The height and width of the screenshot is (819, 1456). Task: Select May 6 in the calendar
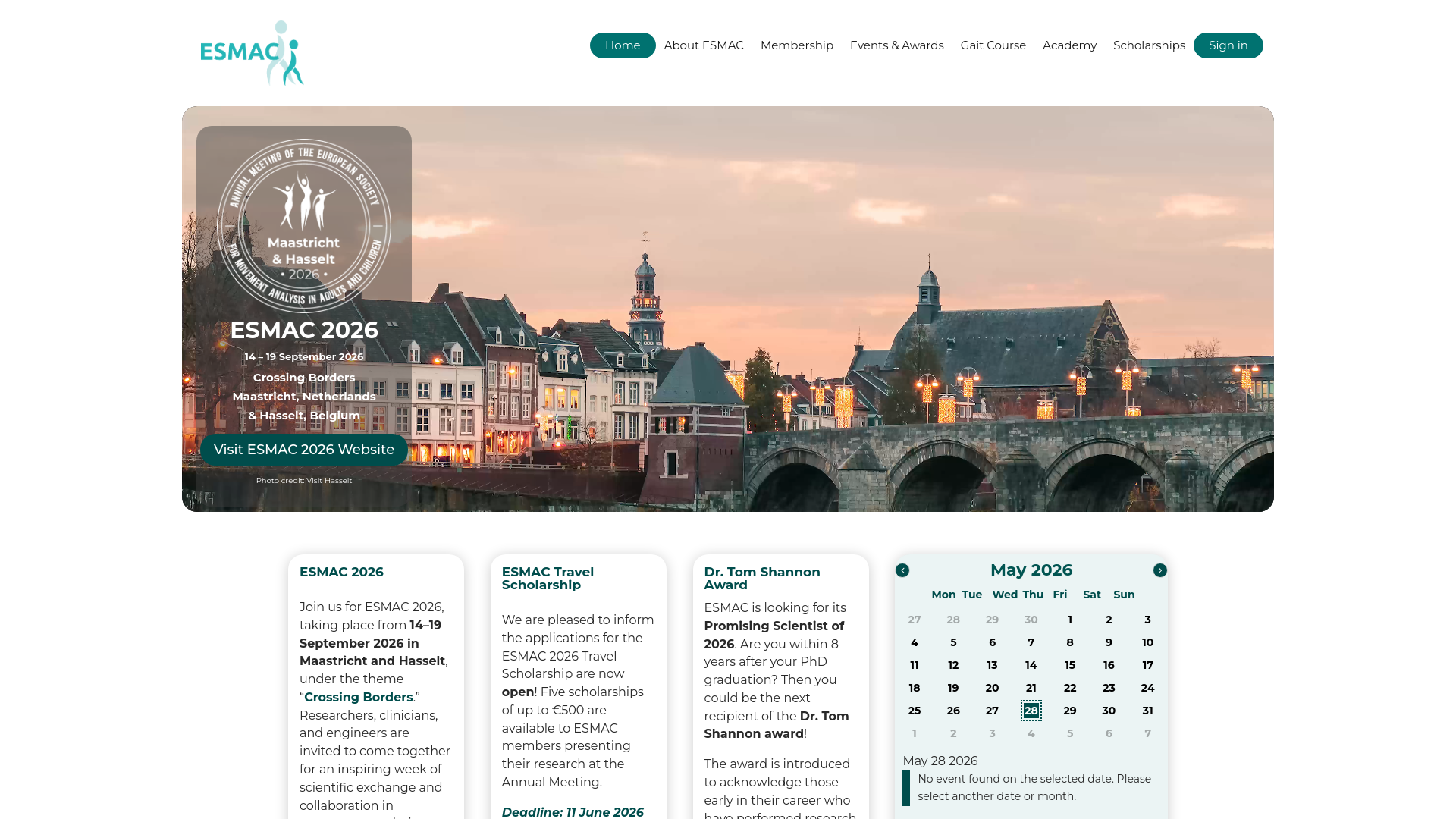tap(992, 642)
